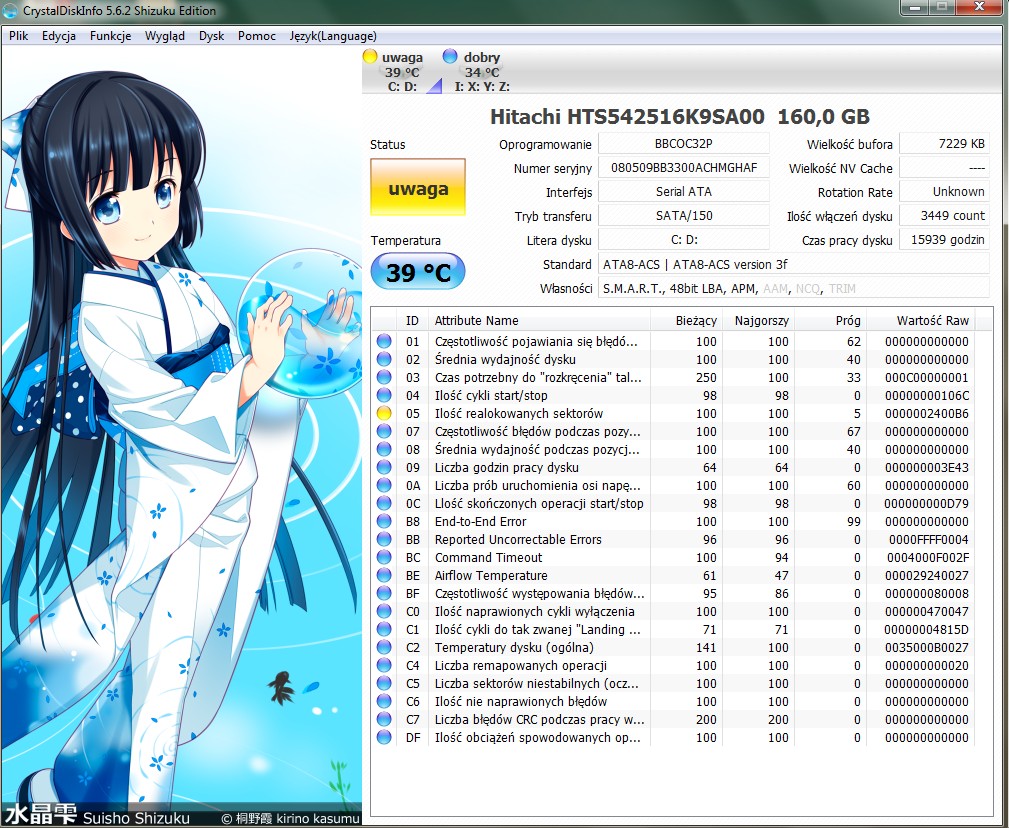Click raw value 0000FFFF0004

(x=929, y=540)
